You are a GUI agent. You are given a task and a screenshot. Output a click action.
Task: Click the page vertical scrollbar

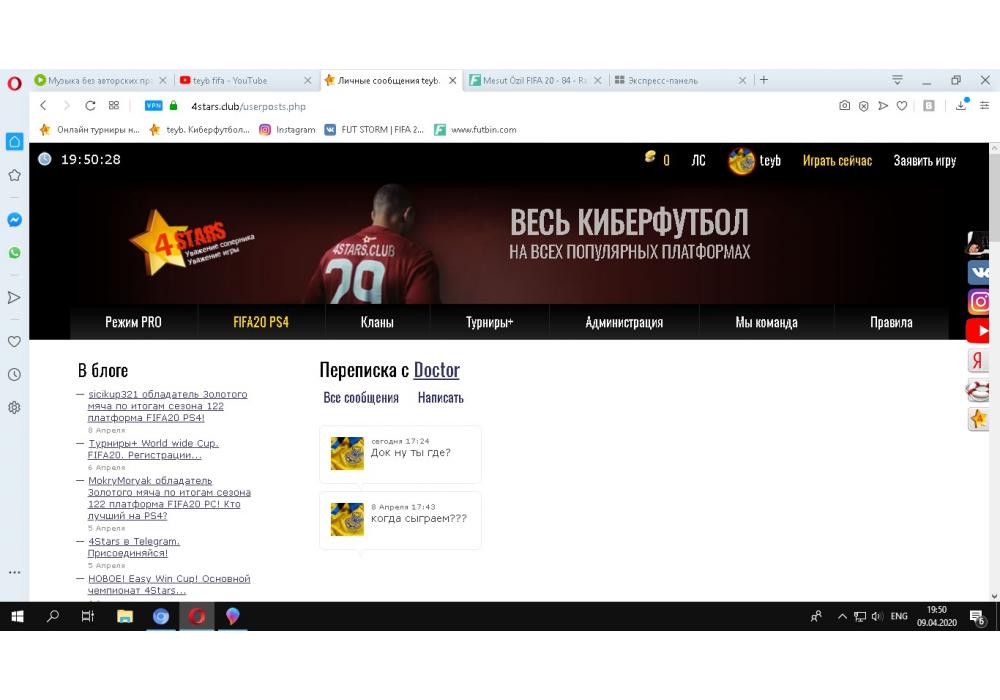tap(993, 400)
